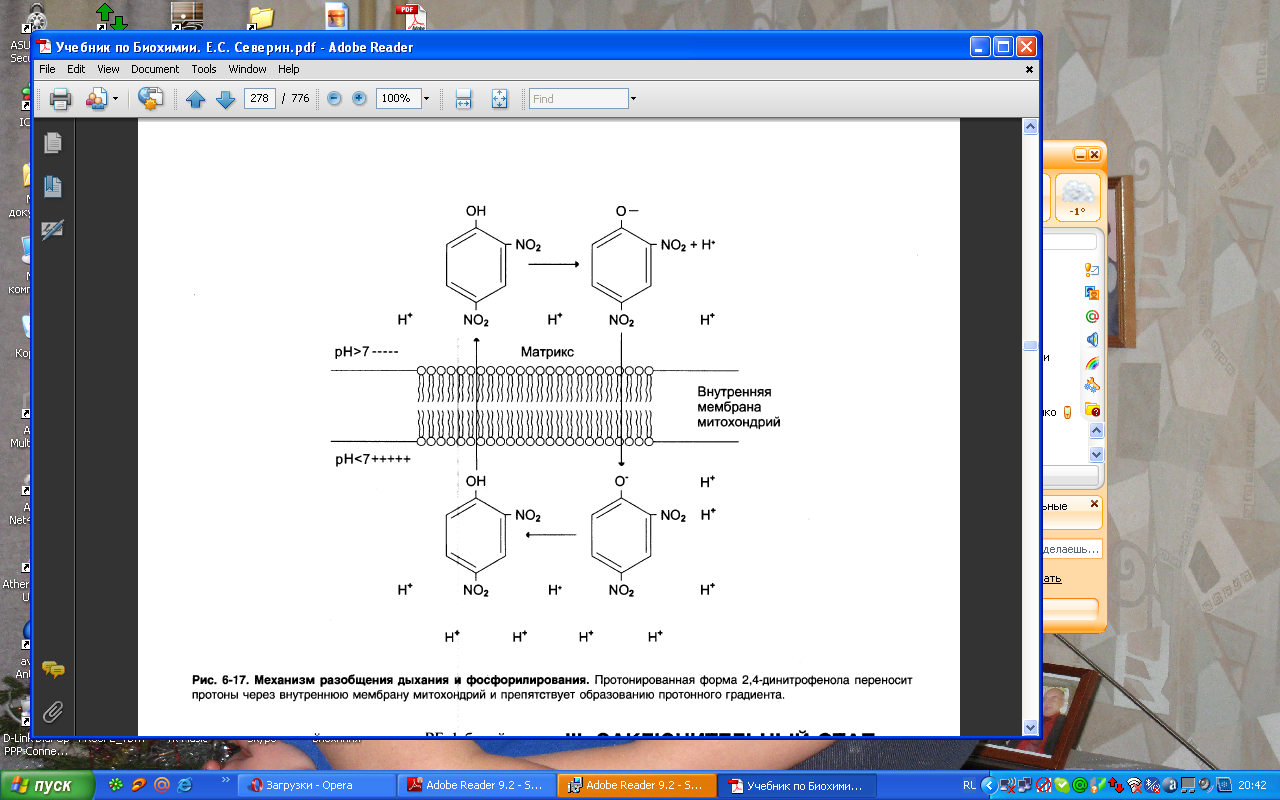Switch to Учебник по Биохимии taskbar button
This screenshot has width=1280, height=800.
coord(798,785)
